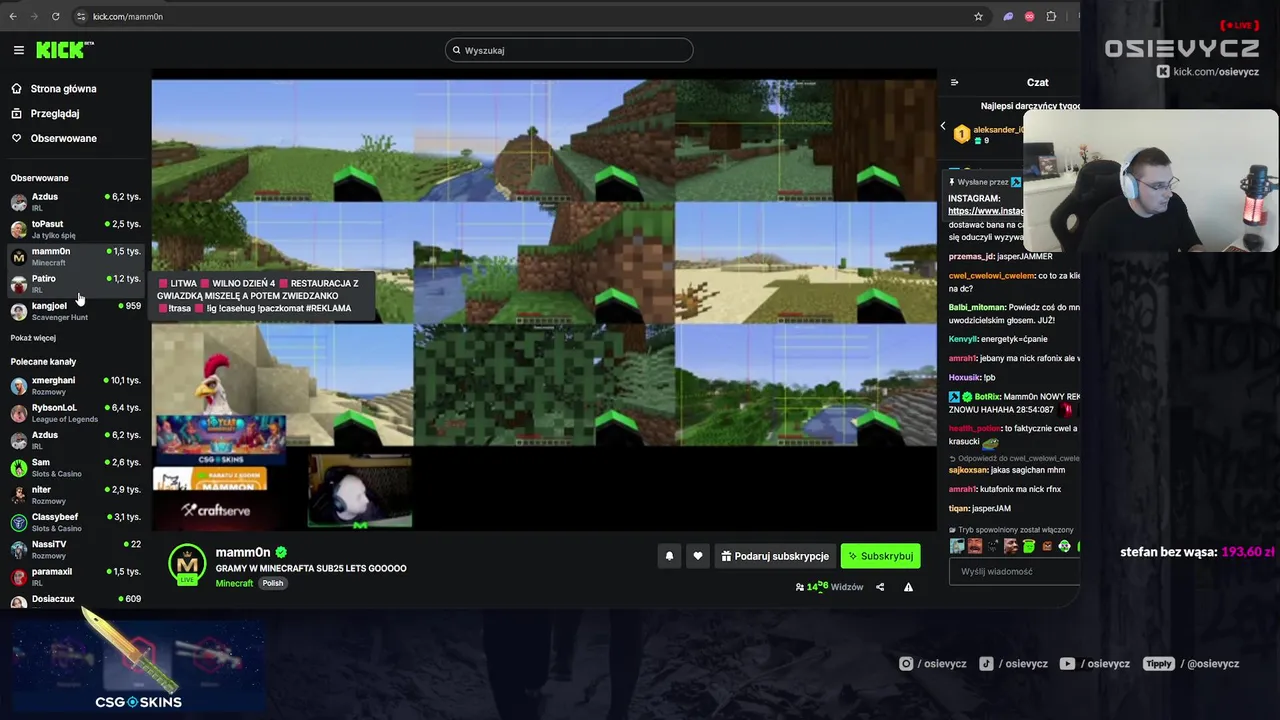Open the Obserwowane page

point(64,138)
